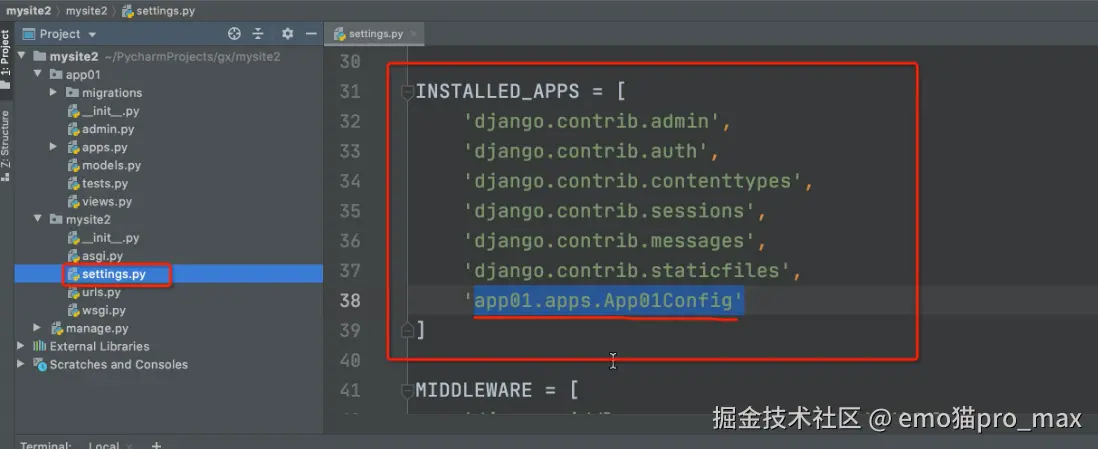Expand the apps.py file arrow
Screen dimensions: 1098x449
[53, 147]
